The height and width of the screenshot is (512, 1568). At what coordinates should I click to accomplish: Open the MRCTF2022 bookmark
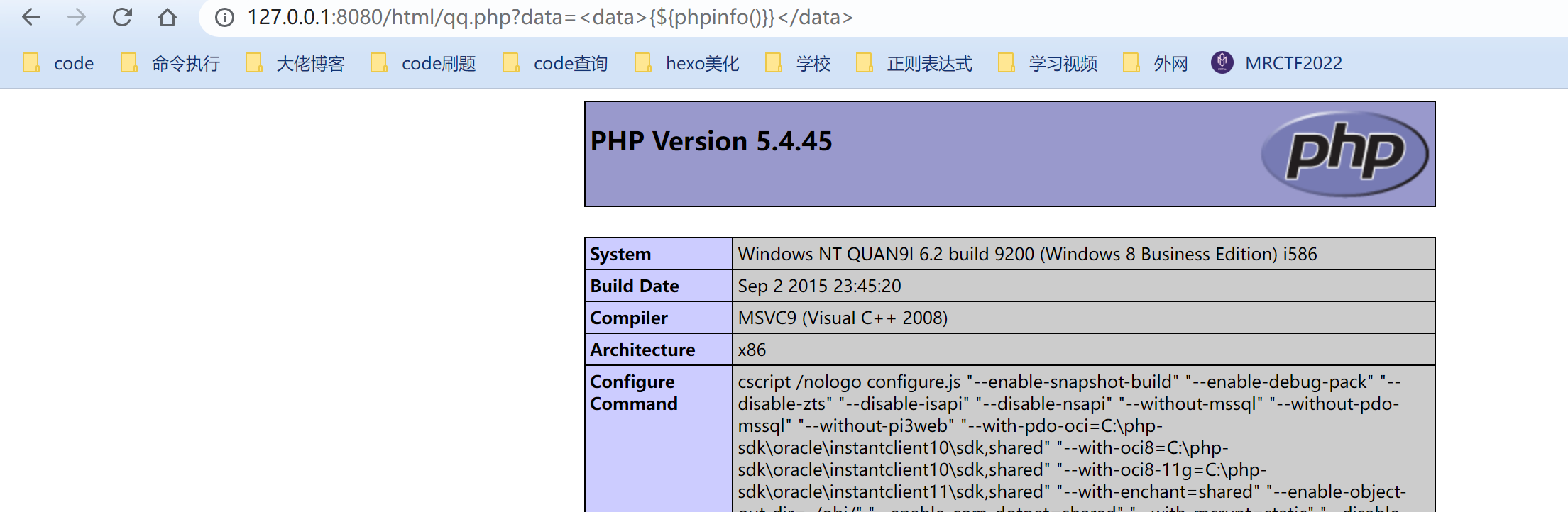(x=1277, y=63)
